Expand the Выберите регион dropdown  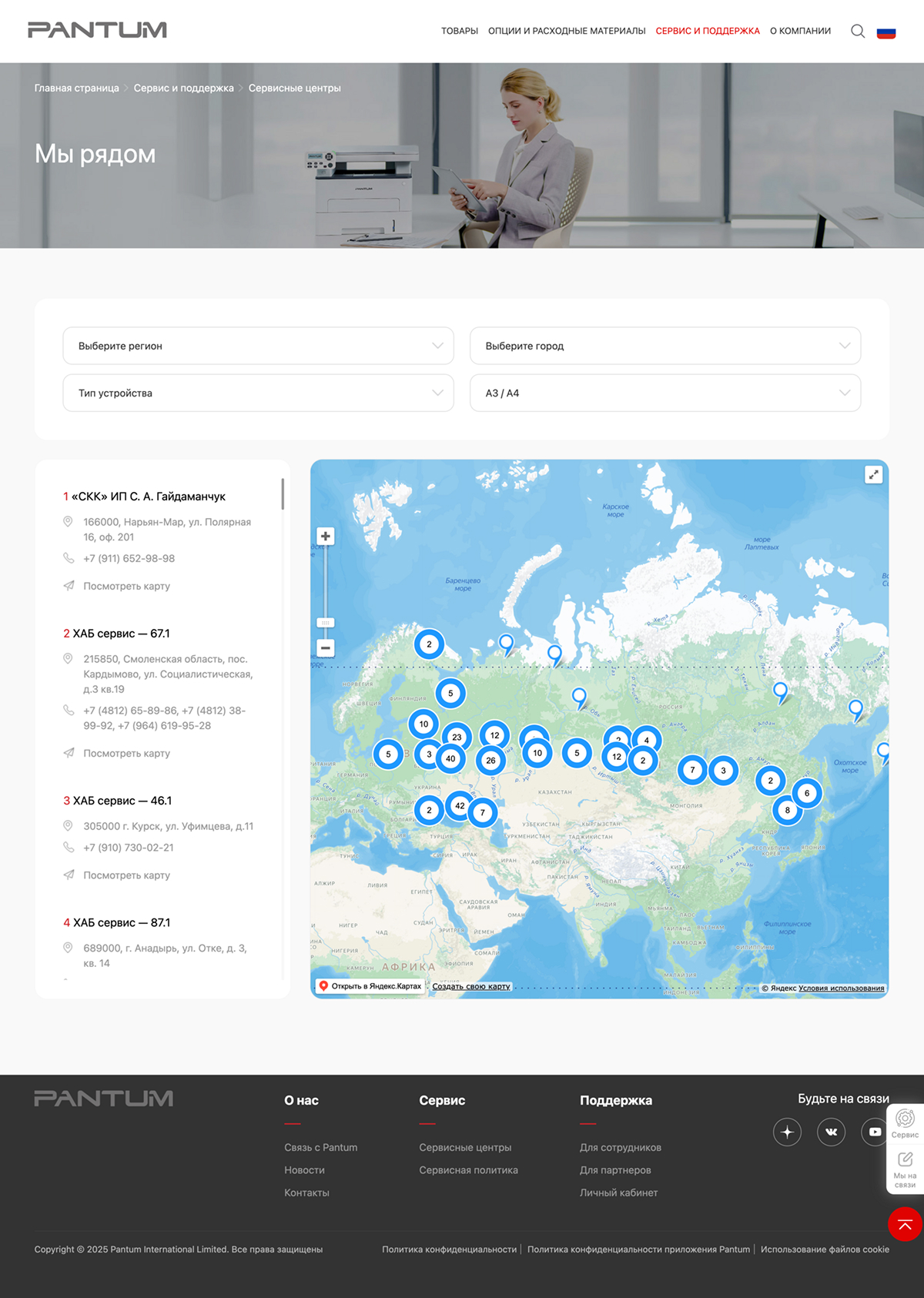coord(258,346)
